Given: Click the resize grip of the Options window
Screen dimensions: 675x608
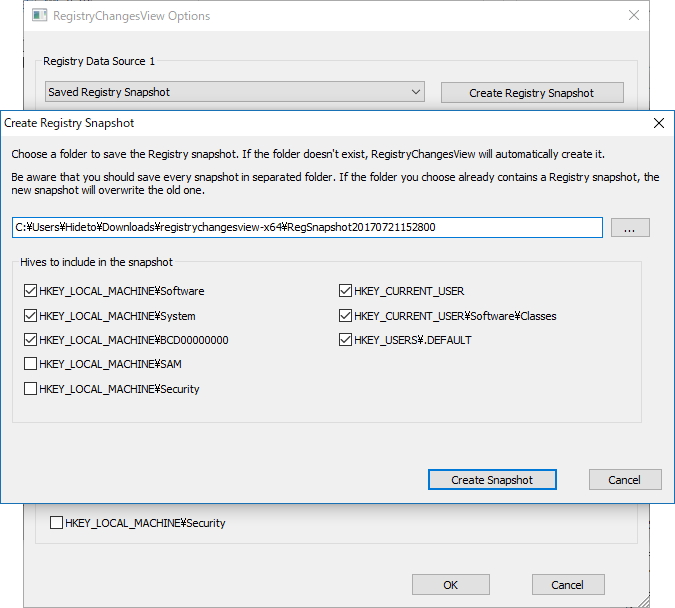Looking at the screenshot, I should tap(643, 601).
